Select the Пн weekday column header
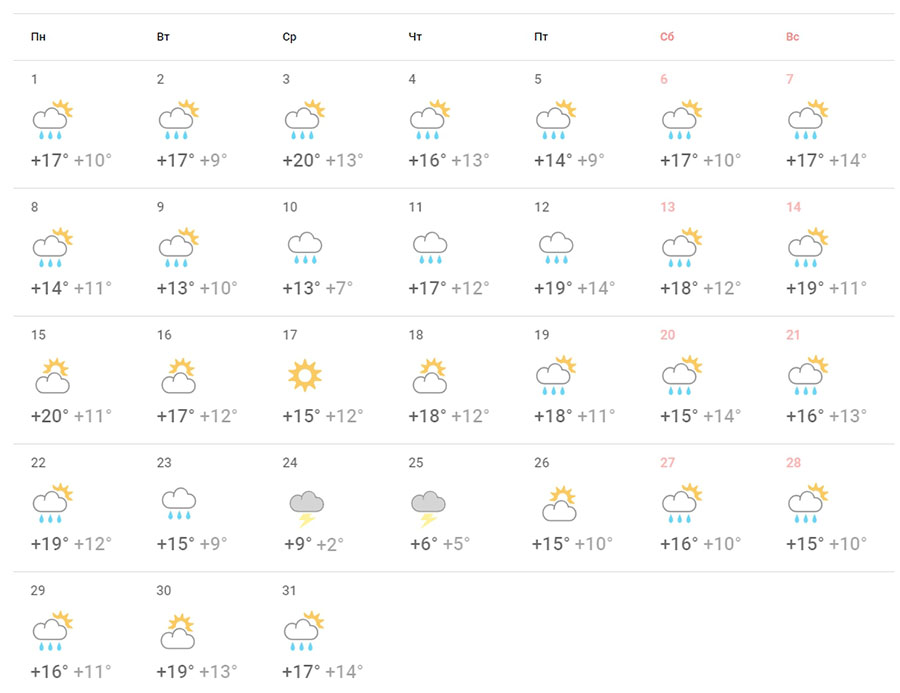900x693 pixels. [38, 38]
